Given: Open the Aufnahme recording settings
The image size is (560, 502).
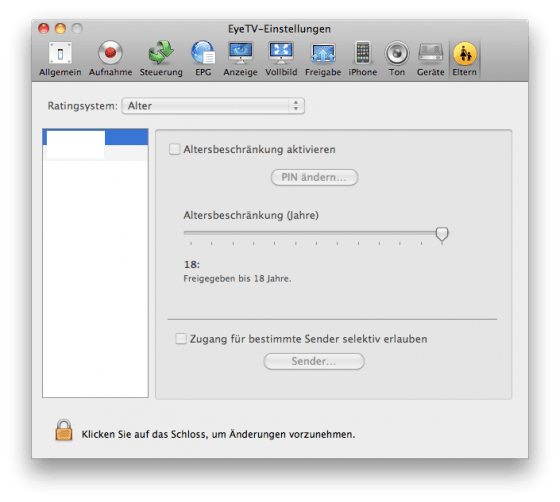Looking at the screenshot, I should (x=110, y=59).
